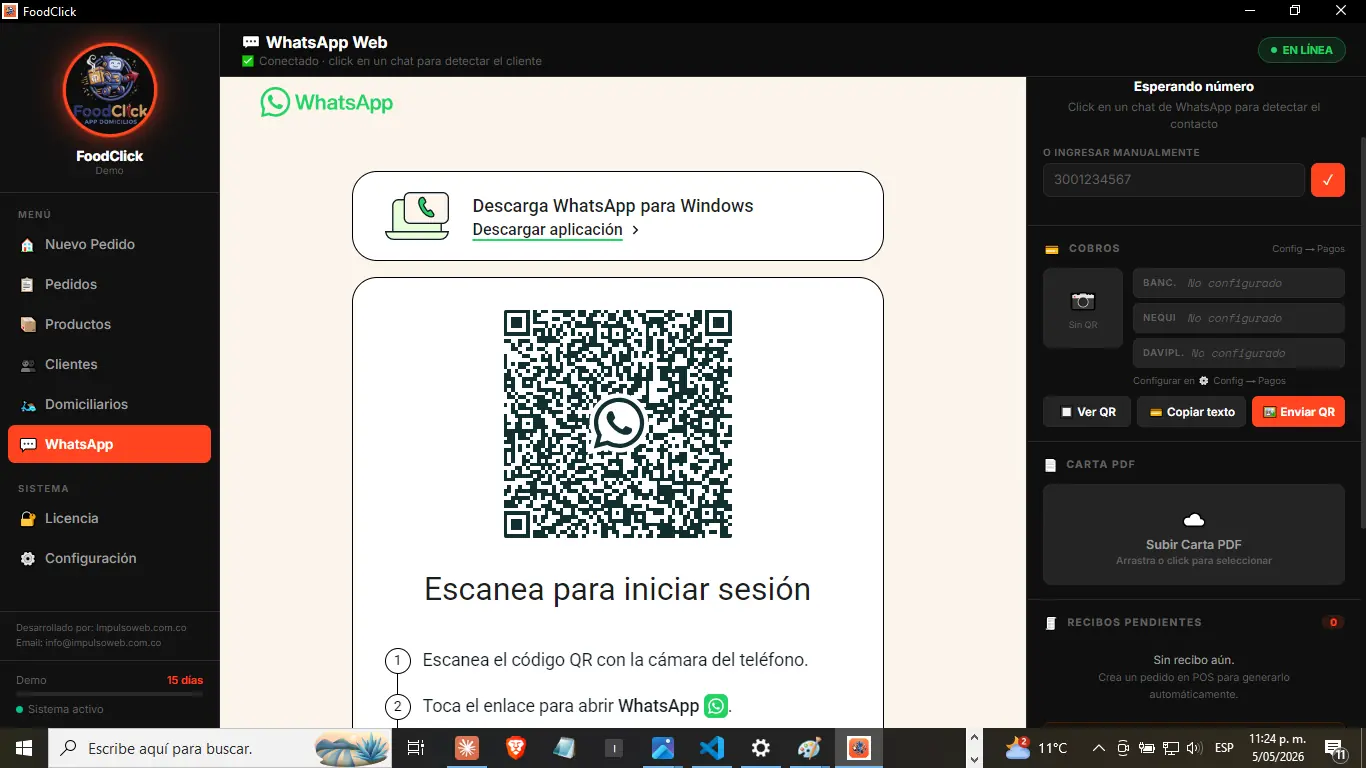
Task: Click the demo license progress bar
Action: (109, 693)
